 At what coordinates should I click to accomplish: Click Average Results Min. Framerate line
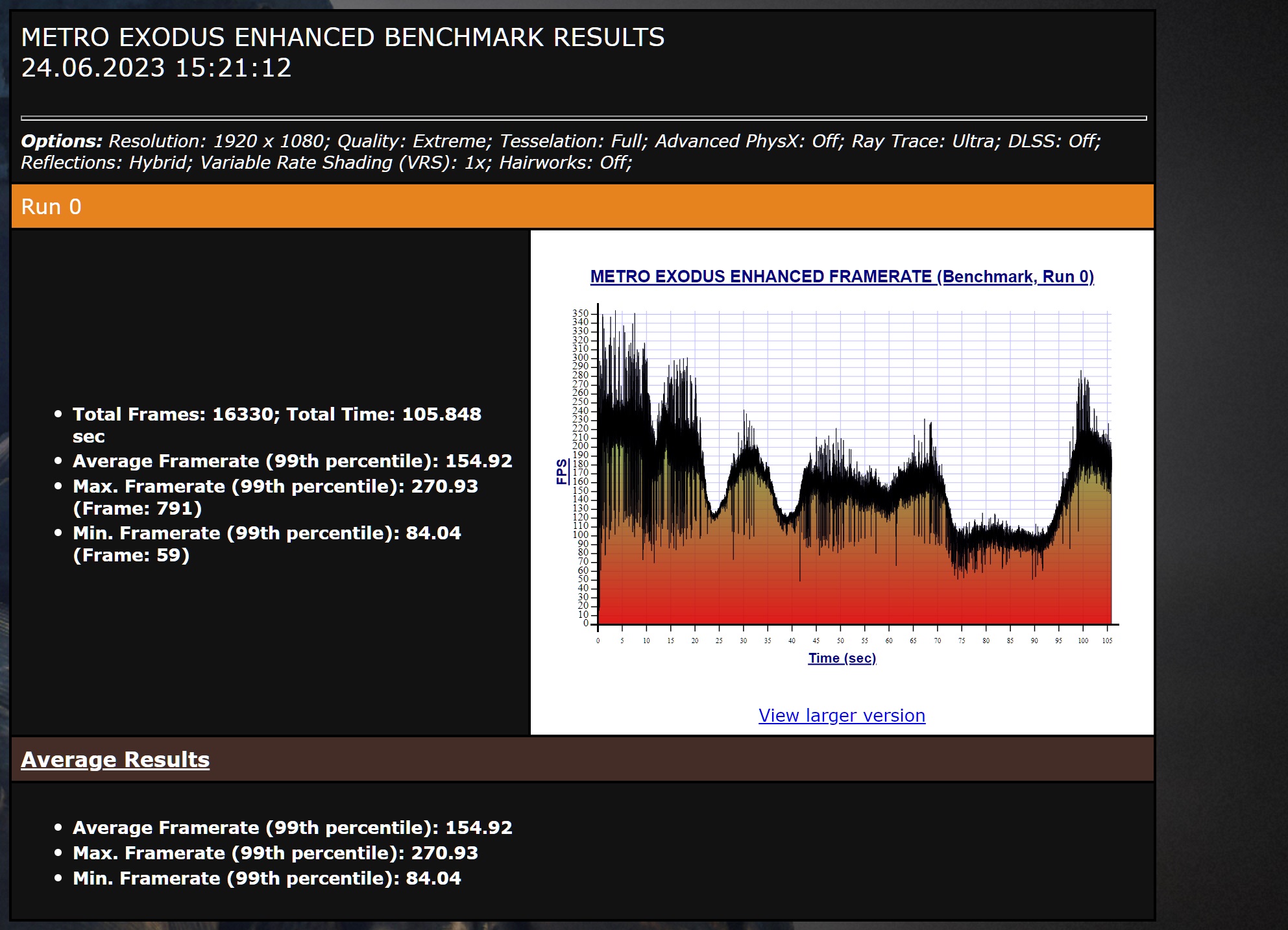click(267, 878)
